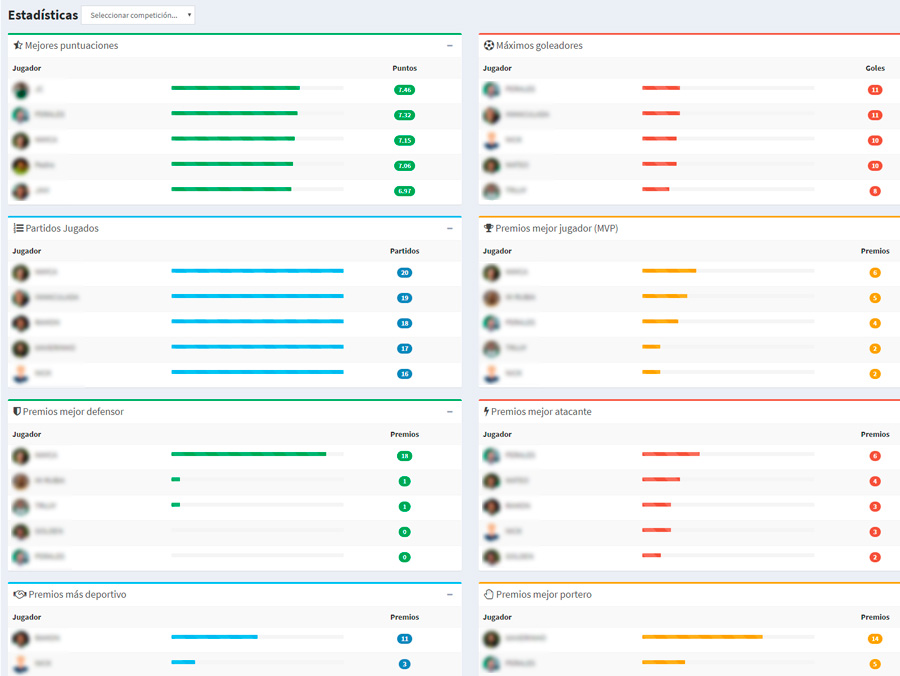Image resolution: width=900 pixels, height=676 pixels.
Task: Click the star icon beside Mejores puntuaciones
Action: 18,46
